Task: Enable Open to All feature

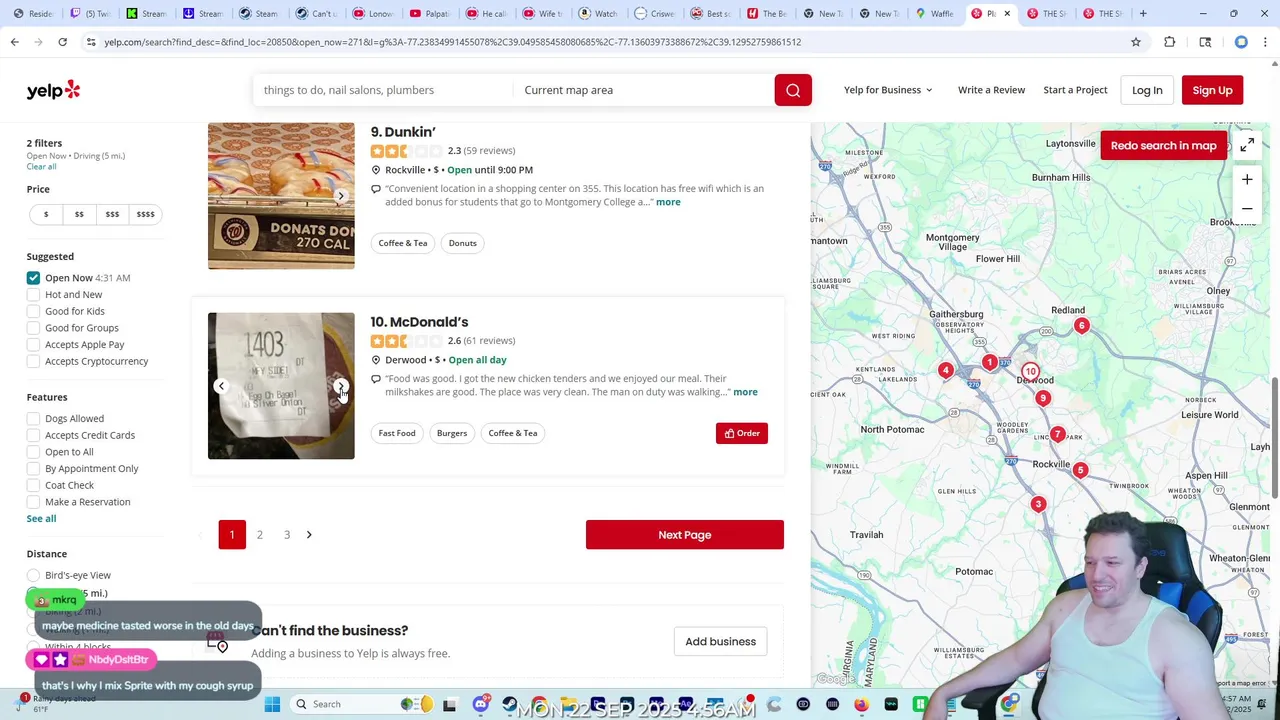Action: point(34,452)
